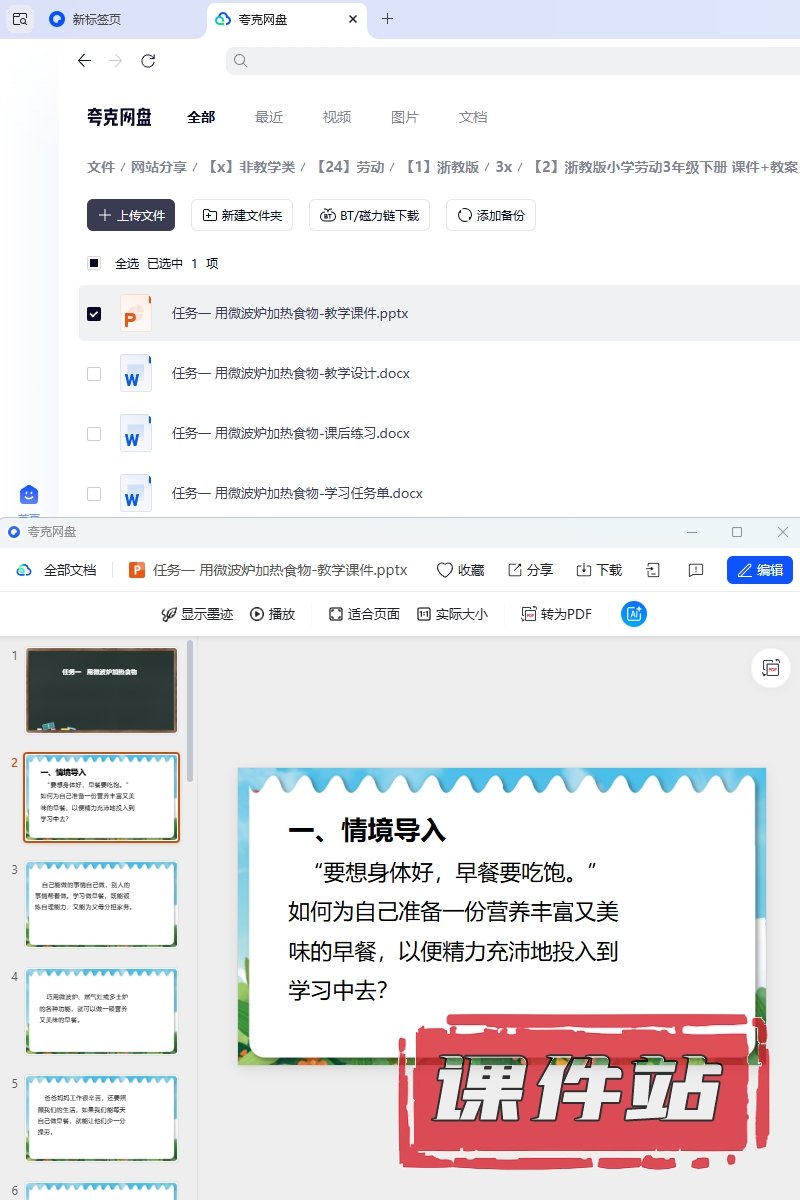The image size is (800, 1200).
Task: Click the browser page reload icon
Action: pyautogui.click(x=148, y=61)
